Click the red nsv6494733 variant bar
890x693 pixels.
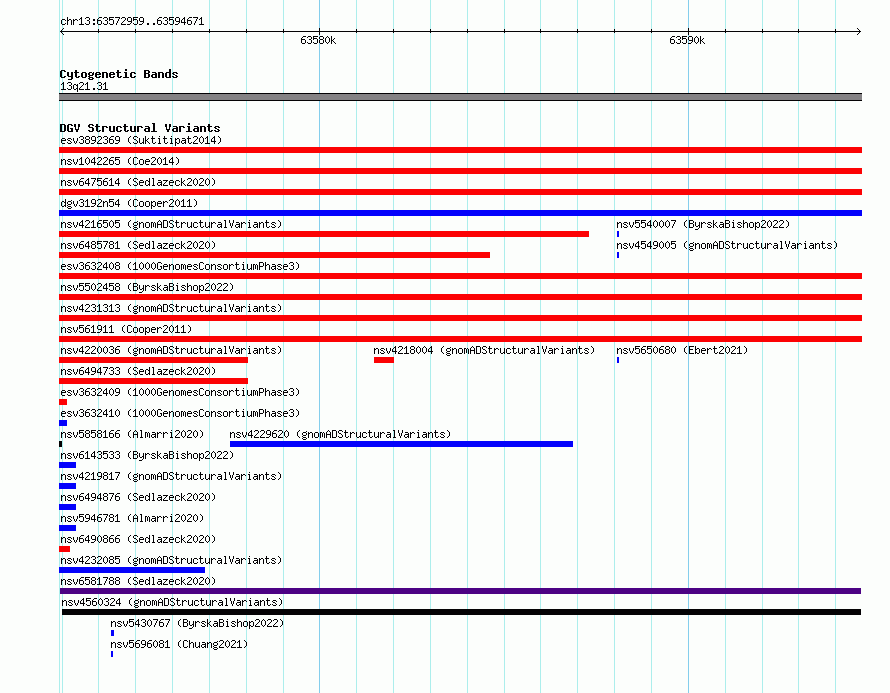click(153, 381)
